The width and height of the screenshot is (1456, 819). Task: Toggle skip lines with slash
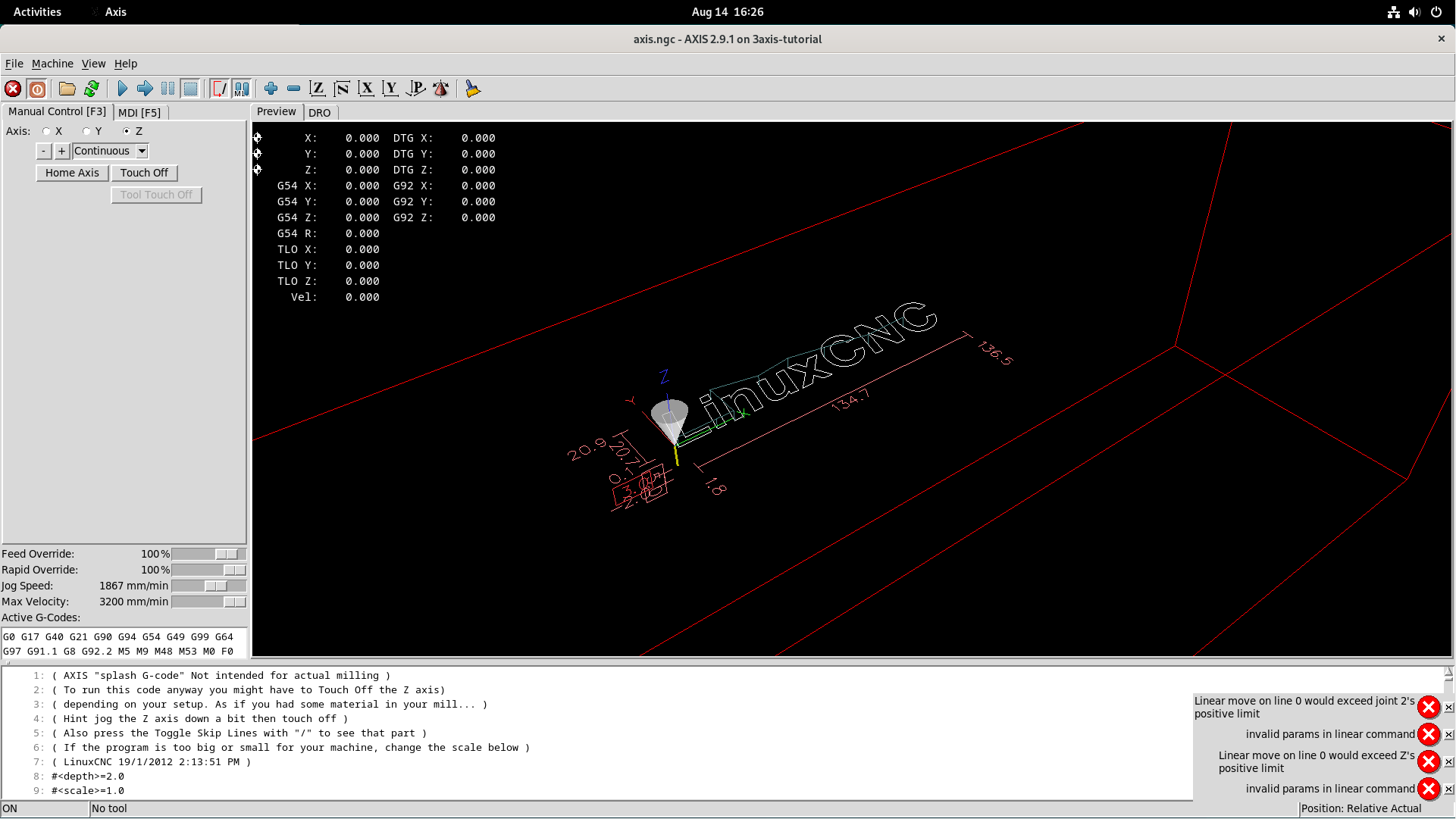pos(219,89)
